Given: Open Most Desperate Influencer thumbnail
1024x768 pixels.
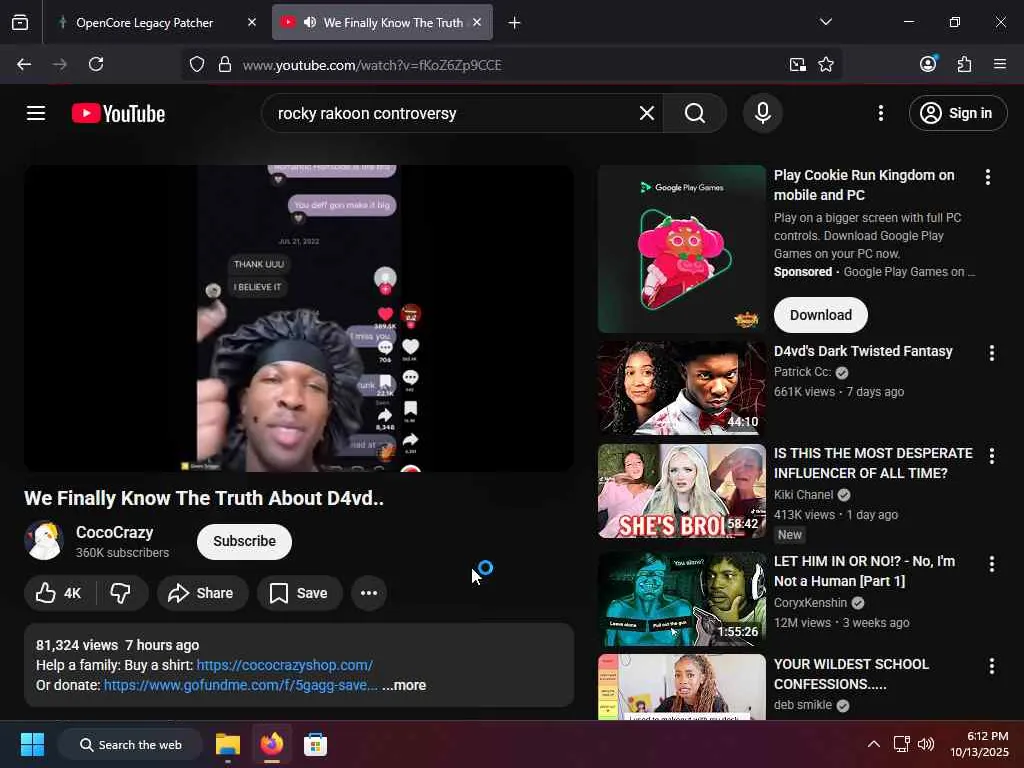Looking at the screenshot, I should [x=682, y=491].
